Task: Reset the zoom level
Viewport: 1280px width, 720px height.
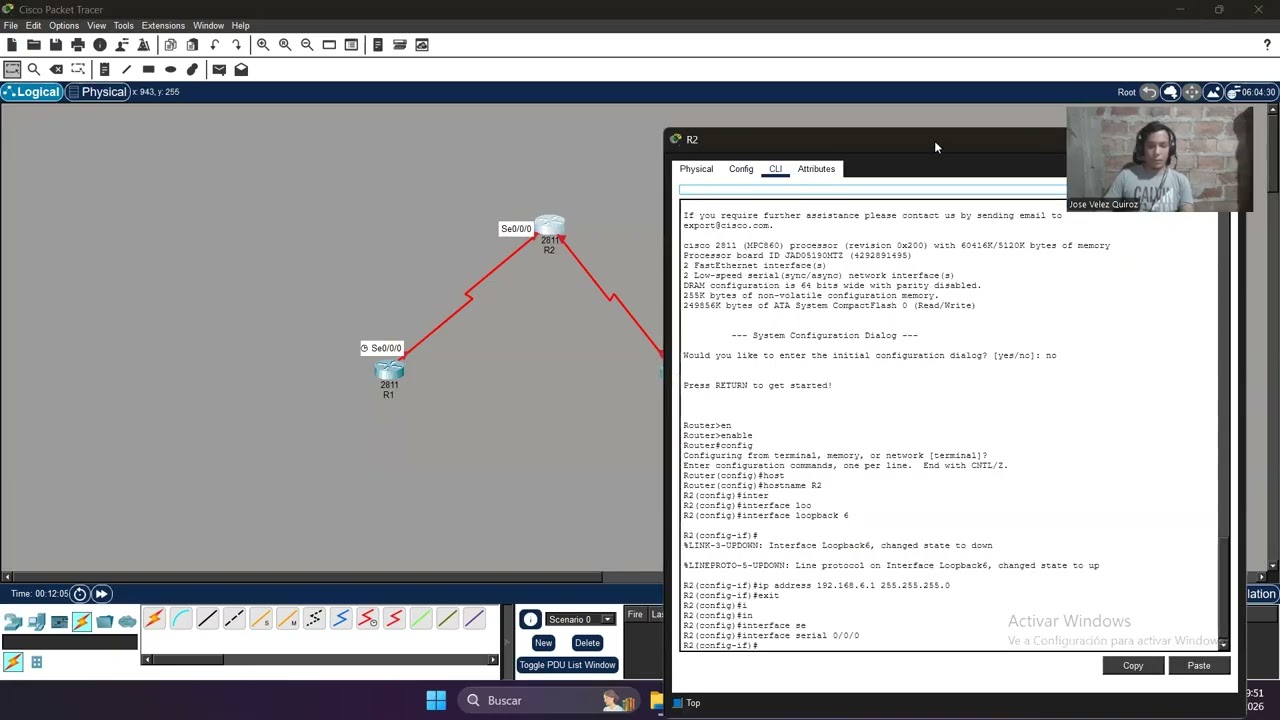Action: tap(285, 45)
